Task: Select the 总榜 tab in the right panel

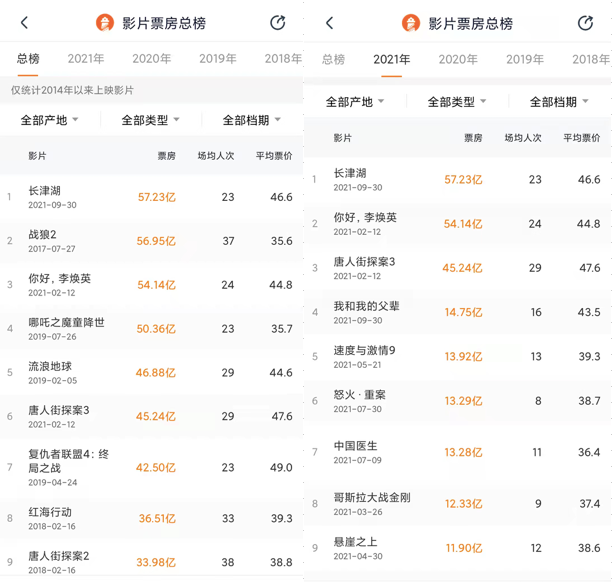Action: (334, 59)
